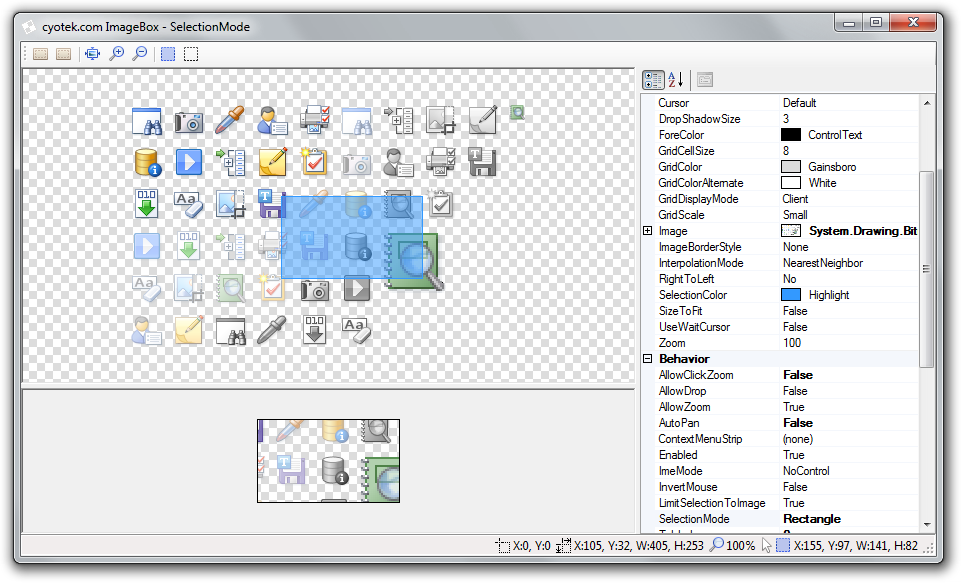Click the blue Highlight SelectionColor swatch

click(791, 295)
